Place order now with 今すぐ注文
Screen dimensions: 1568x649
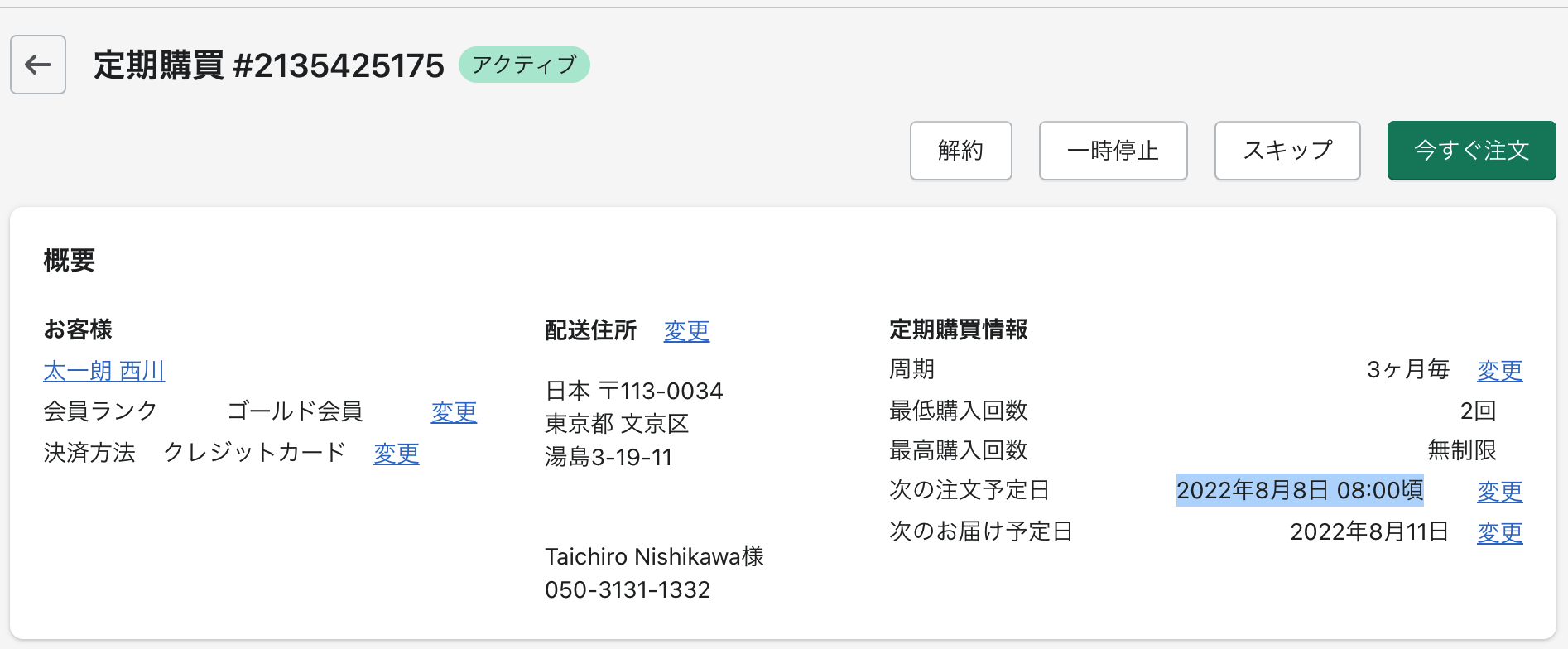point(1471,151)
